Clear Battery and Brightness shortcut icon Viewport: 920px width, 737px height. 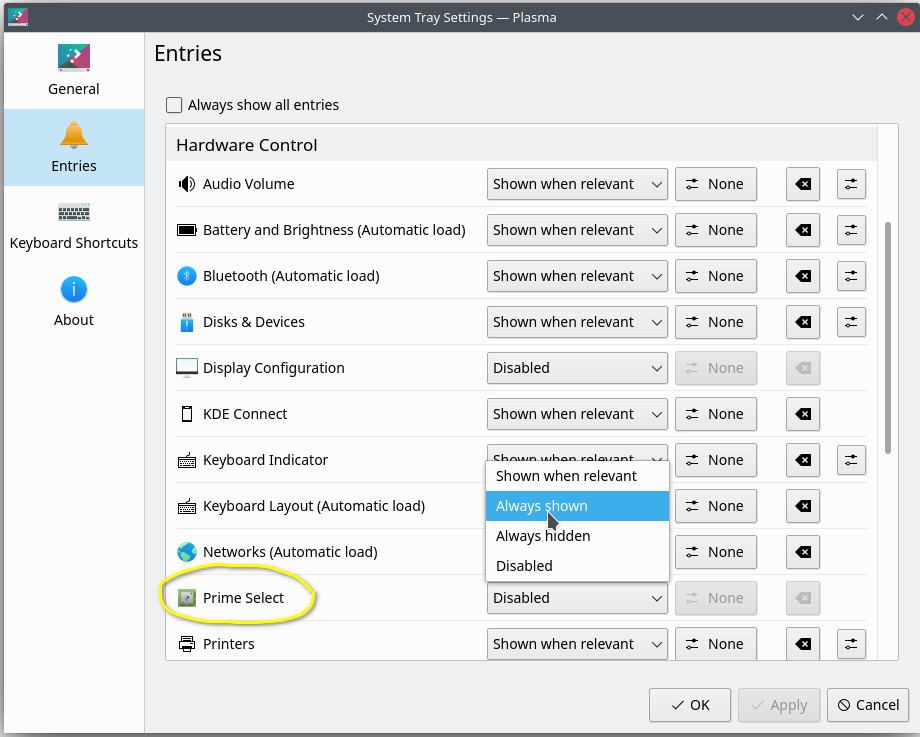803,230
